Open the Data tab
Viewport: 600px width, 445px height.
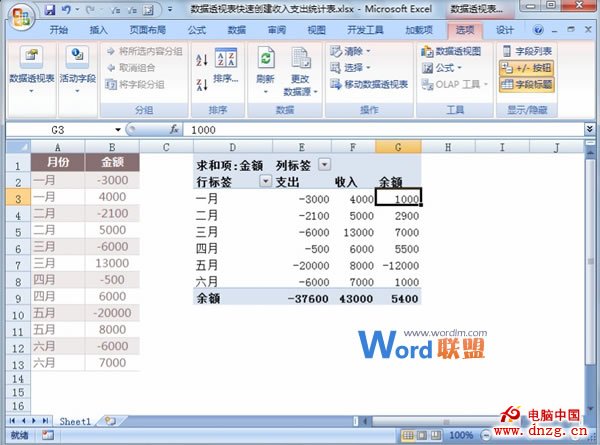[236, 30]
